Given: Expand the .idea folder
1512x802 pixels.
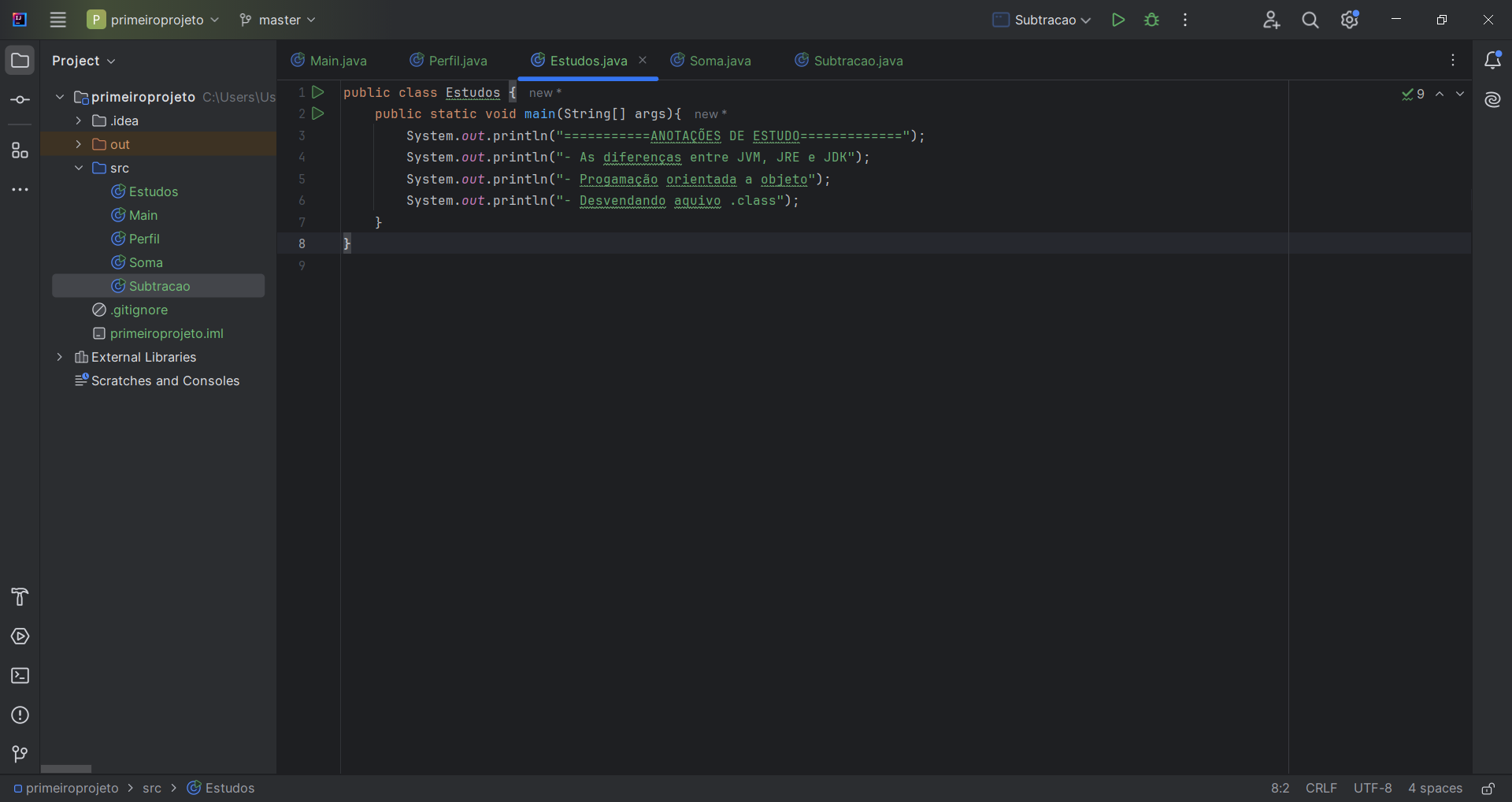Looking at the screenshot, I should click(79, 121).
